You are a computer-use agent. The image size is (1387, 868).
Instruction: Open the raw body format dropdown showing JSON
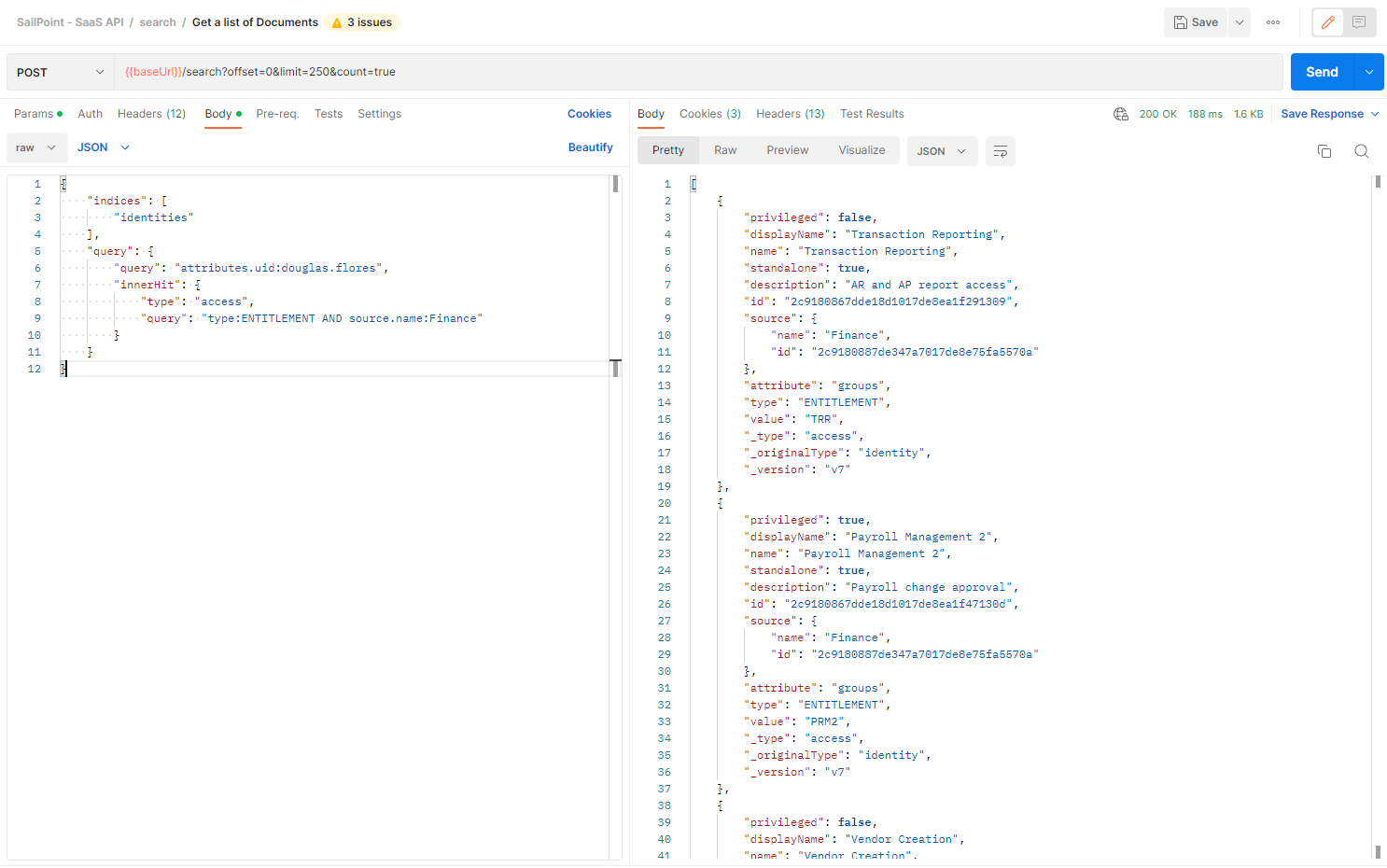pos(103,147)
